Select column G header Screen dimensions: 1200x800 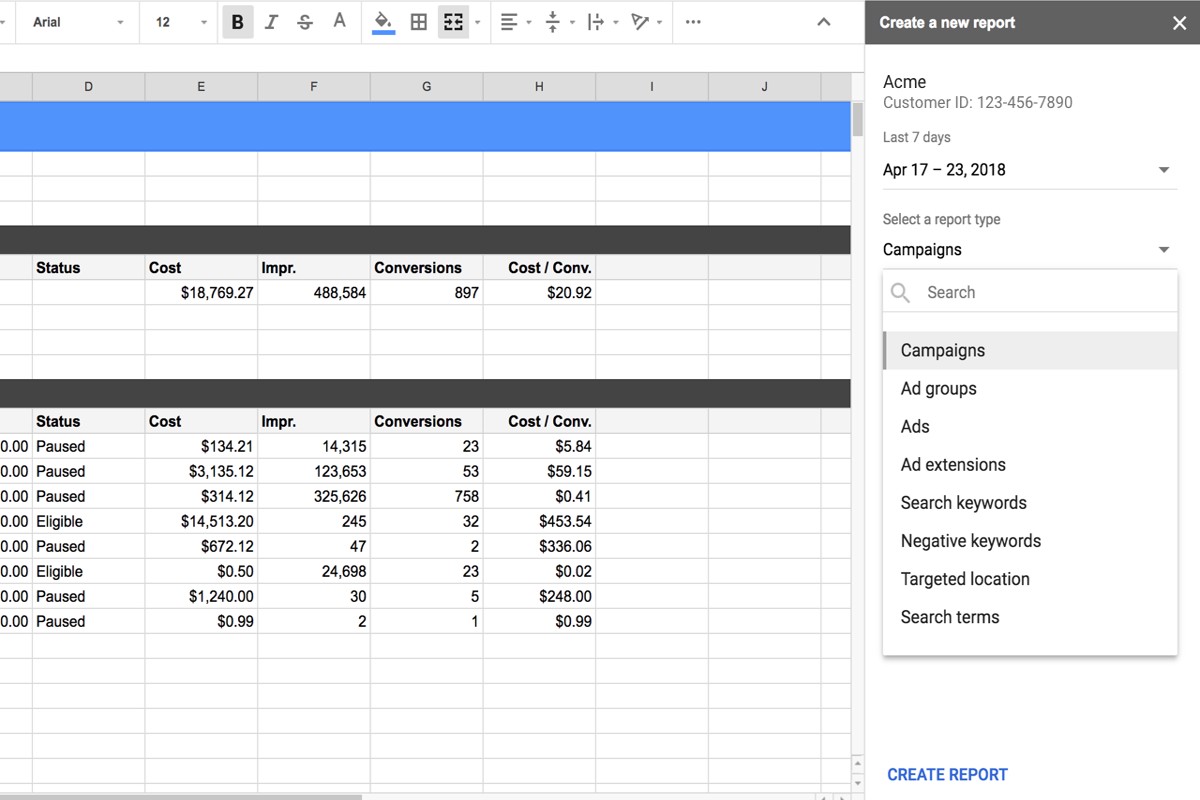coord(426,87)
